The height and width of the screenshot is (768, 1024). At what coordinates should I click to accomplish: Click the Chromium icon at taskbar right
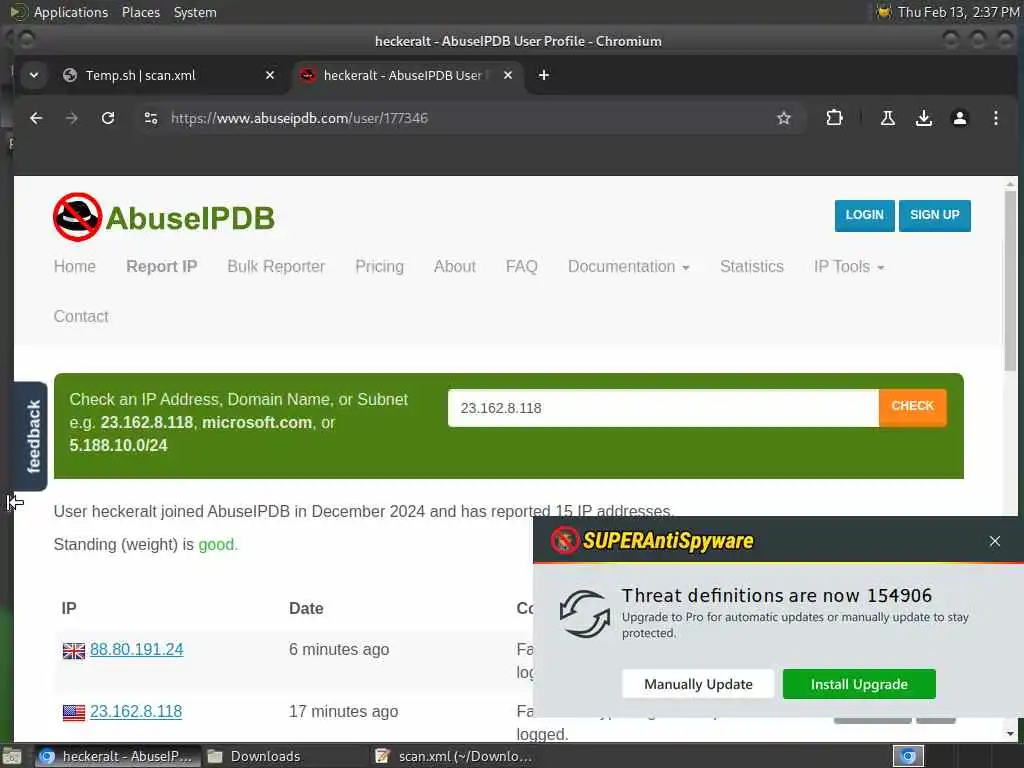[908, 756]
